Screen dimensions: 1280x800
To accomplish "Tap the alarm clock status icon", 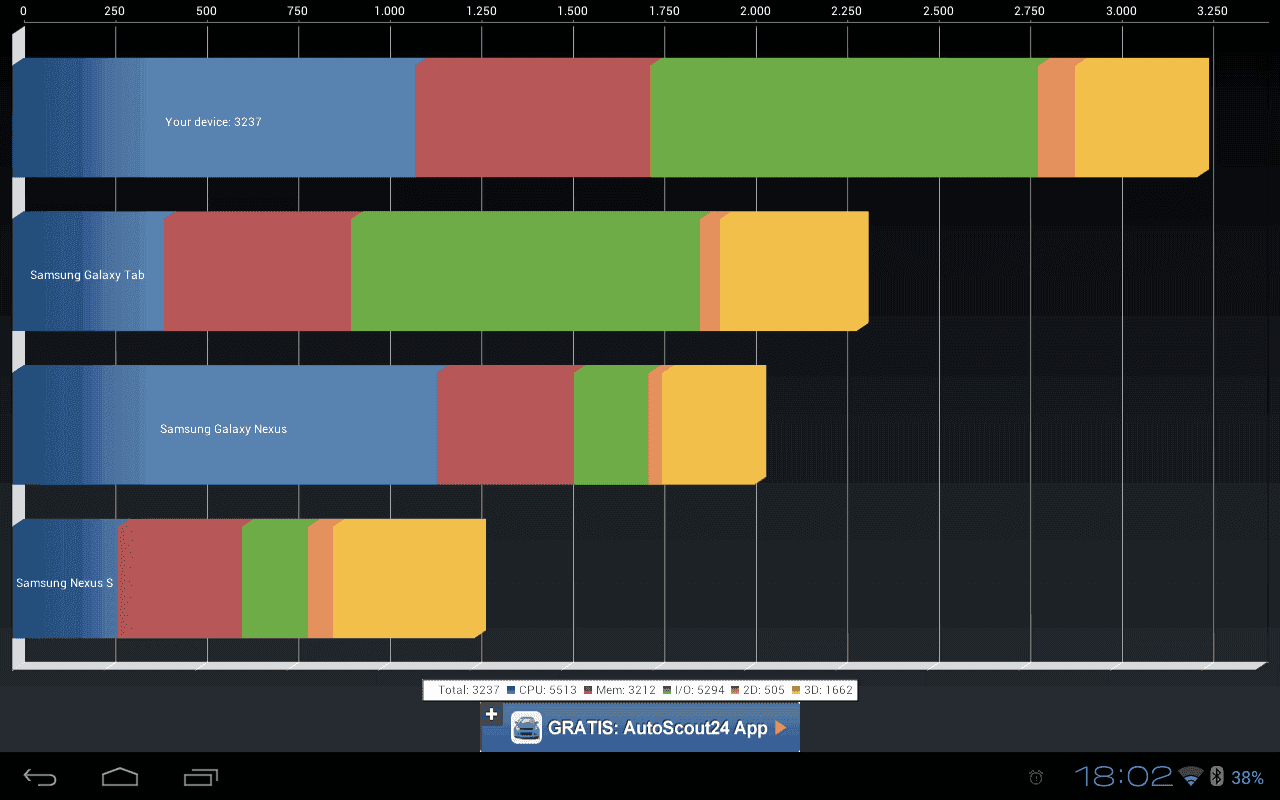I will [x=1036, y=777].
